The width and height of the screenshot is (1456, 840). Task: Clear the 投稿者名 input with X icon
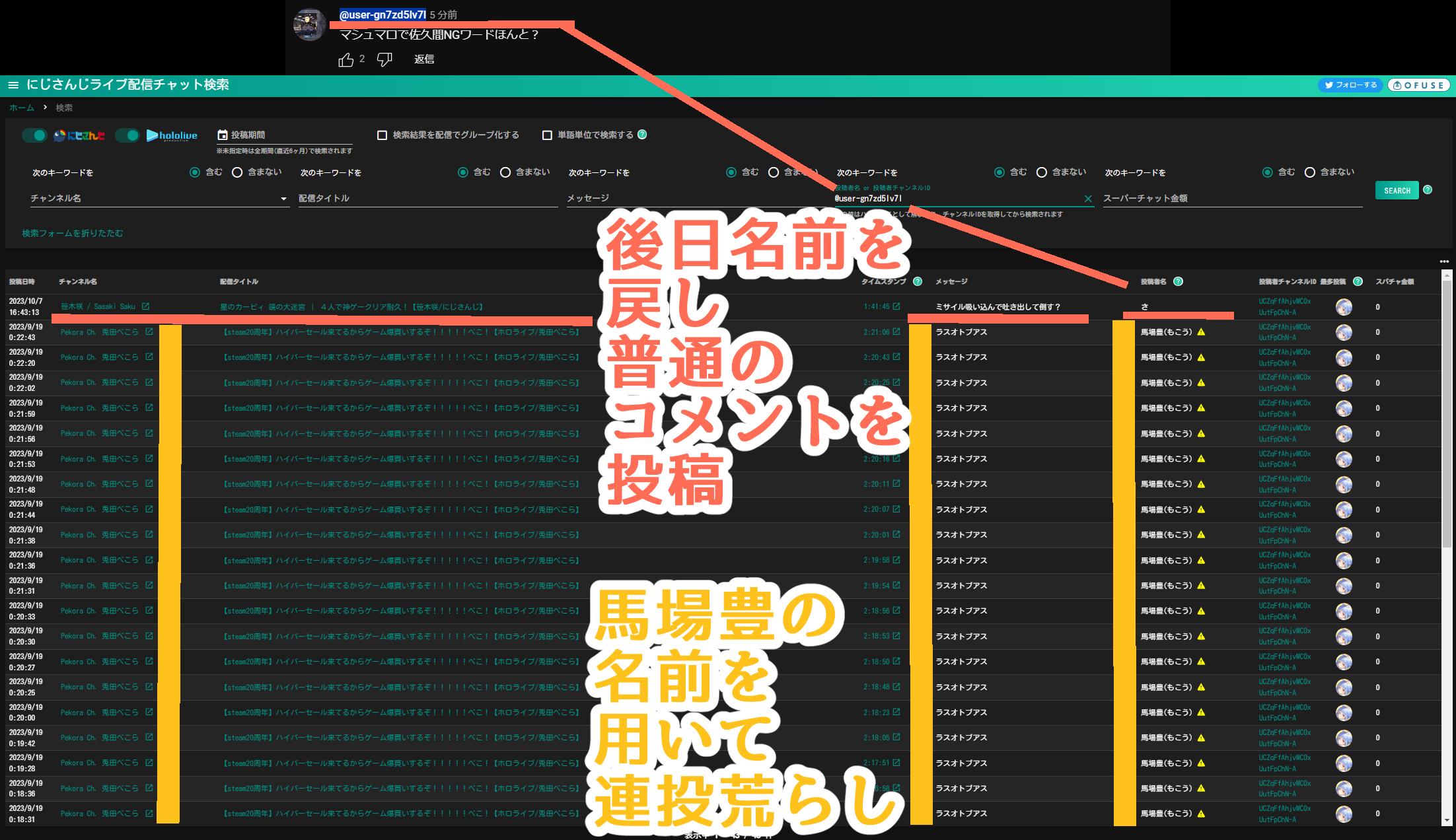[x=1087, y=199]
